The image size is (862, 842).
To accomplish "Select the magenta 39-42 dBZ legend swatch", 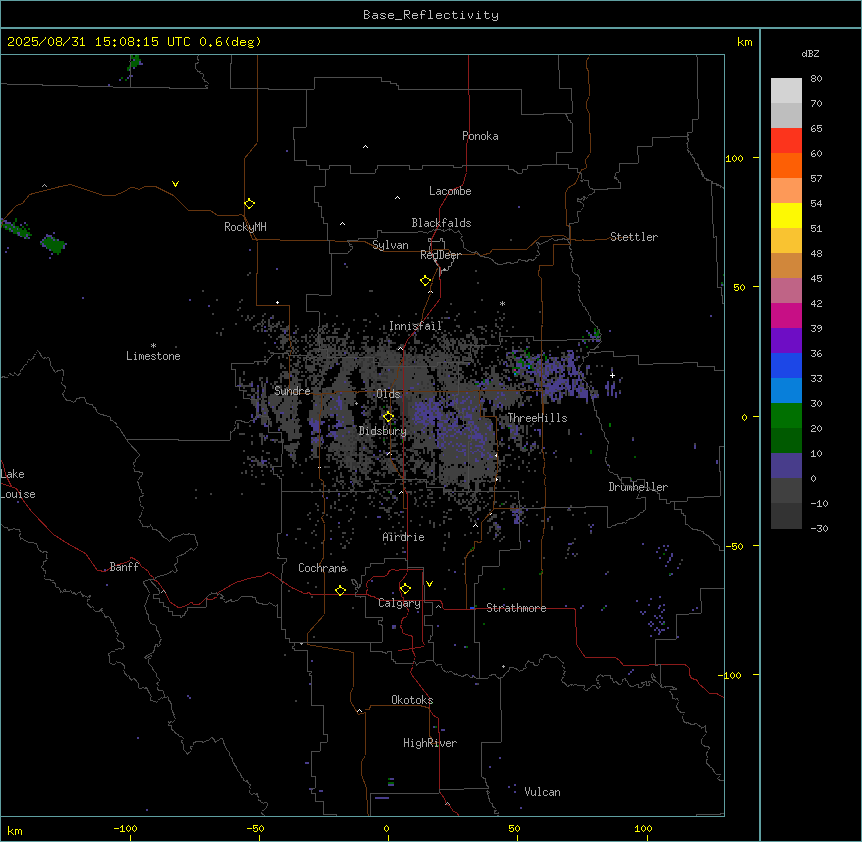I will pyautogui.click(x=786, y=315).
